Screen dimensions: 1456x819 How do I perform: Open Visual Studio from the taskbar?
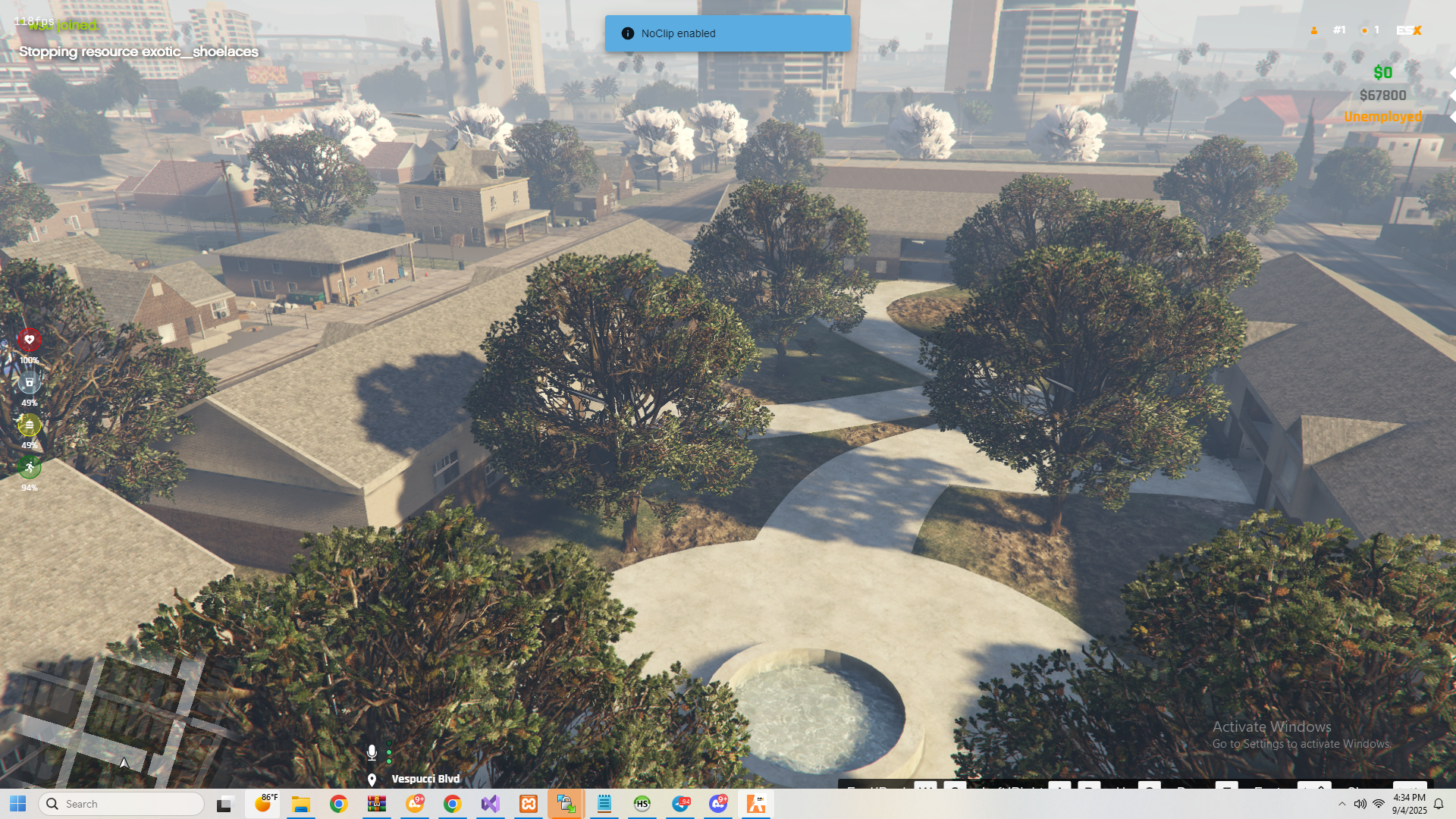click(x=491, y=804)
